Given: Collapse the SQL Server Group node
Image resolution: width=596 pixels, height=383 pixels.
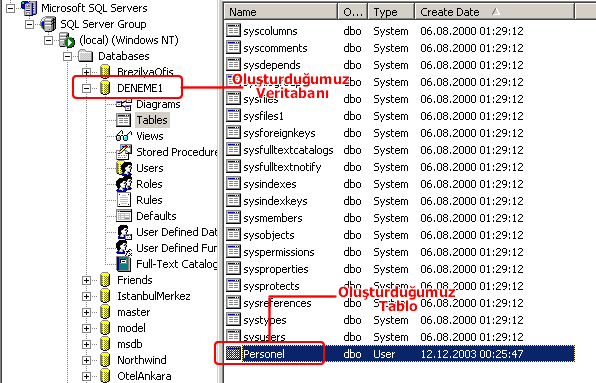Looking at the screenshot, I should click(x=29, y=24).
